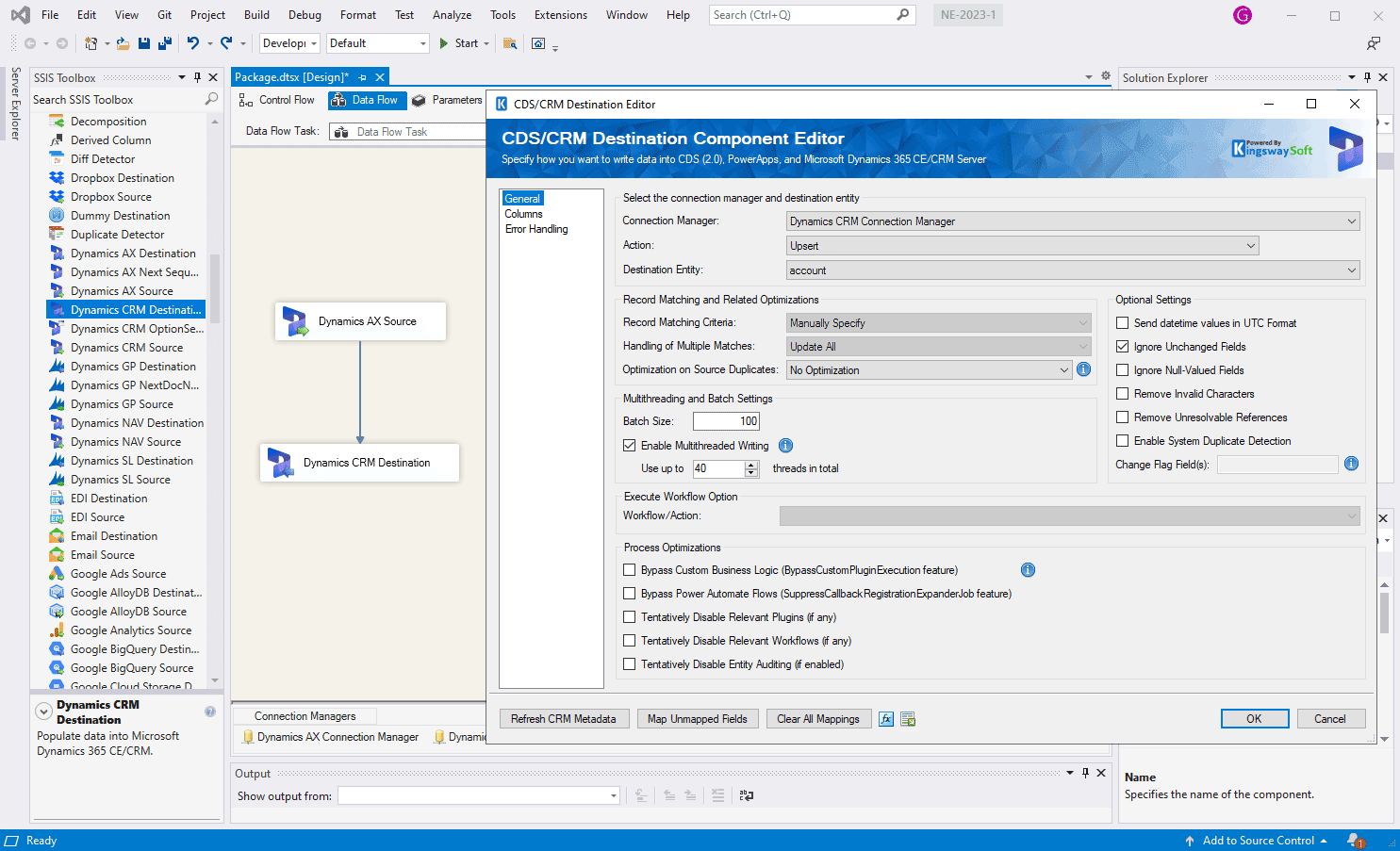This screenshot has height=851, width=1400.
Task: Open the Connection Manager dropdown
Action: point(1073,221)
